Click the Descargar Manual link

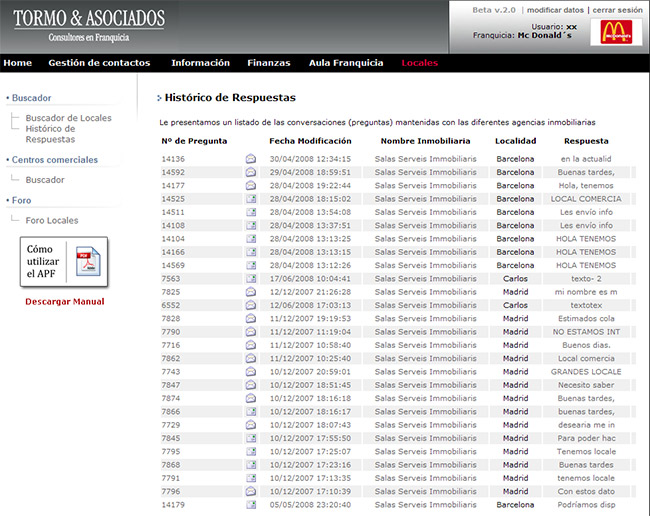[x=64, y=301]
